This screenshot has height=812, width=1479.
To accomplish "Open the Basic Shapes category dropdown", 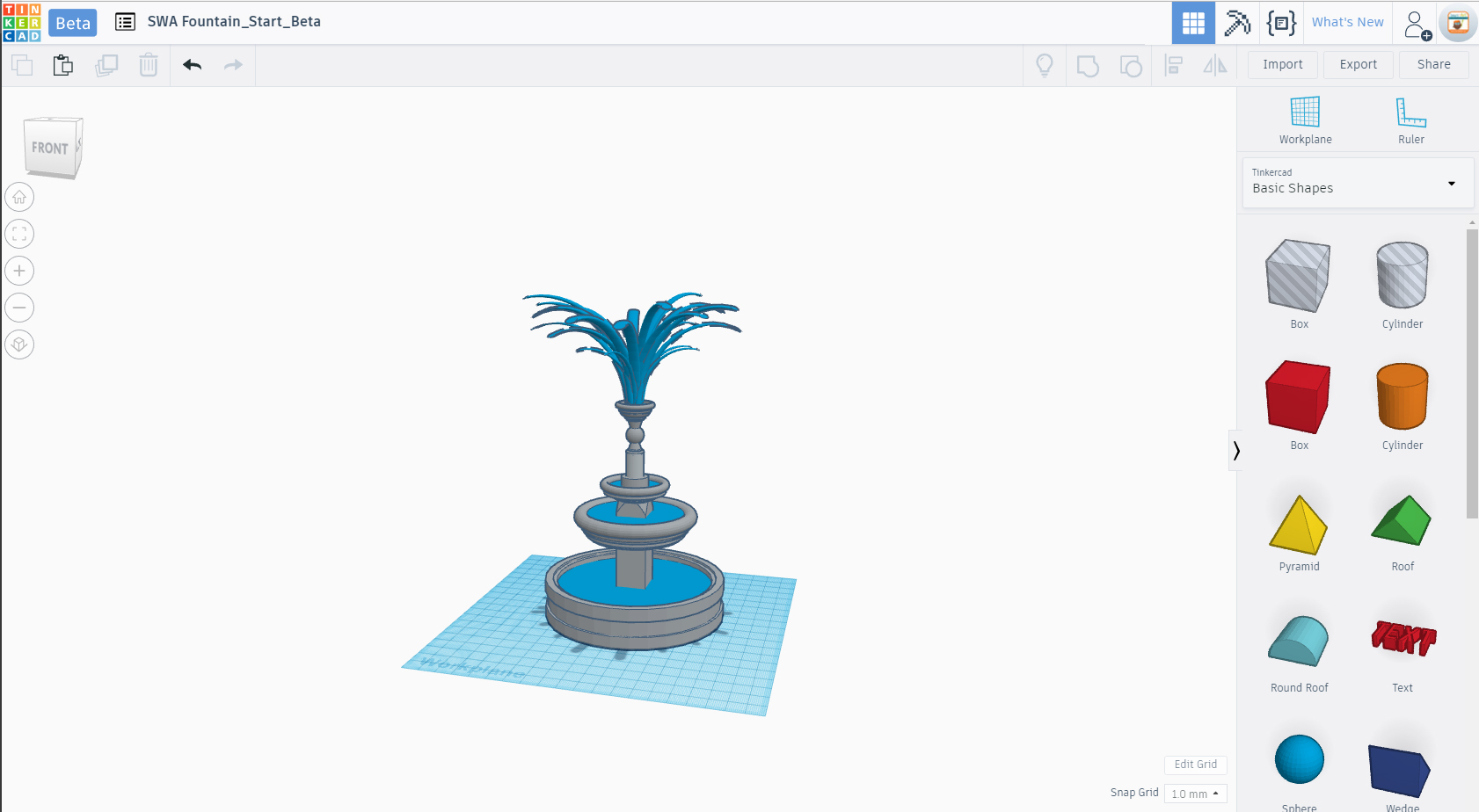I will 1358,183.
